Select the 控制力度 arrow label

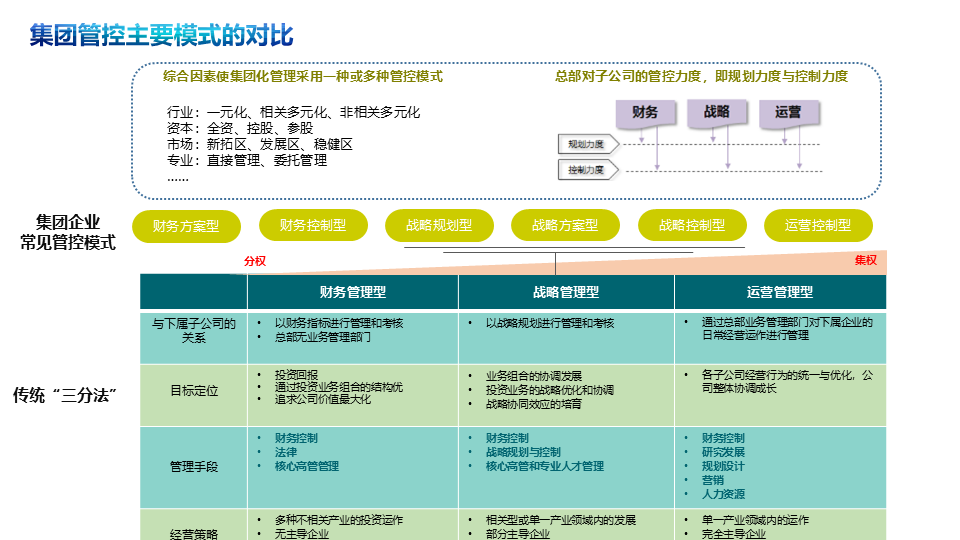[x=588, y=170]
